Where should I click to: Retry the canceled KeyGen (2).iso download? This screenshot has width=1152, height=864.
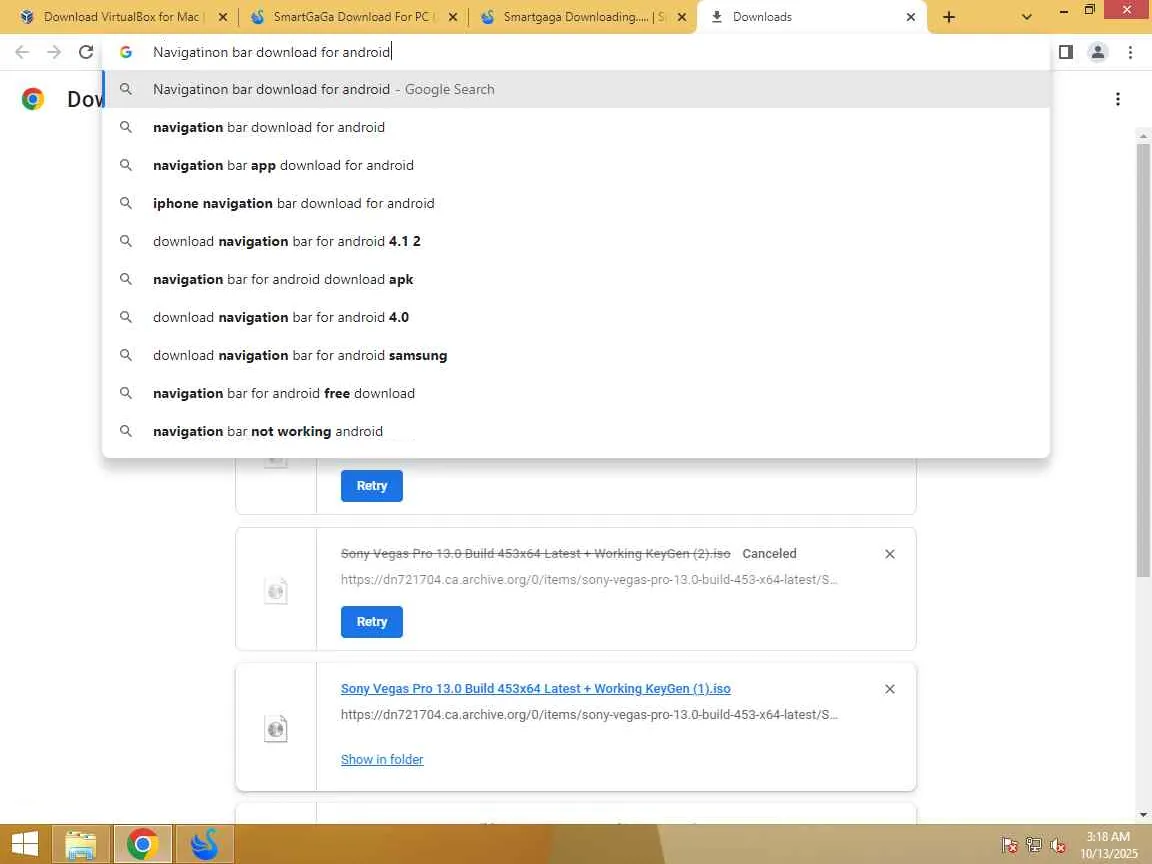tap(372, 622)
